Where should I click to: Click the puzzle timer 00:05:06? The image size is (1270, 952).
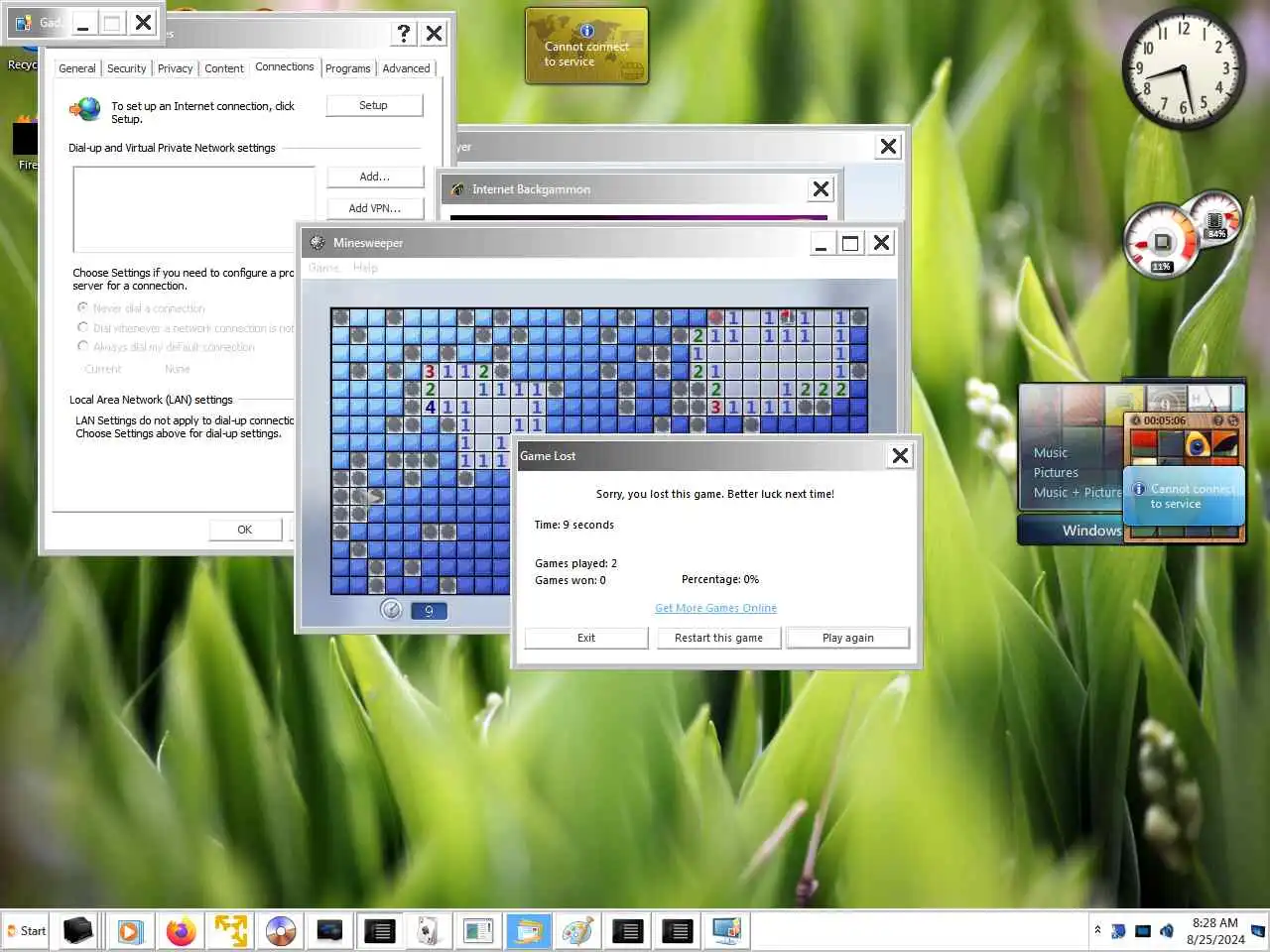(1165, 420)
